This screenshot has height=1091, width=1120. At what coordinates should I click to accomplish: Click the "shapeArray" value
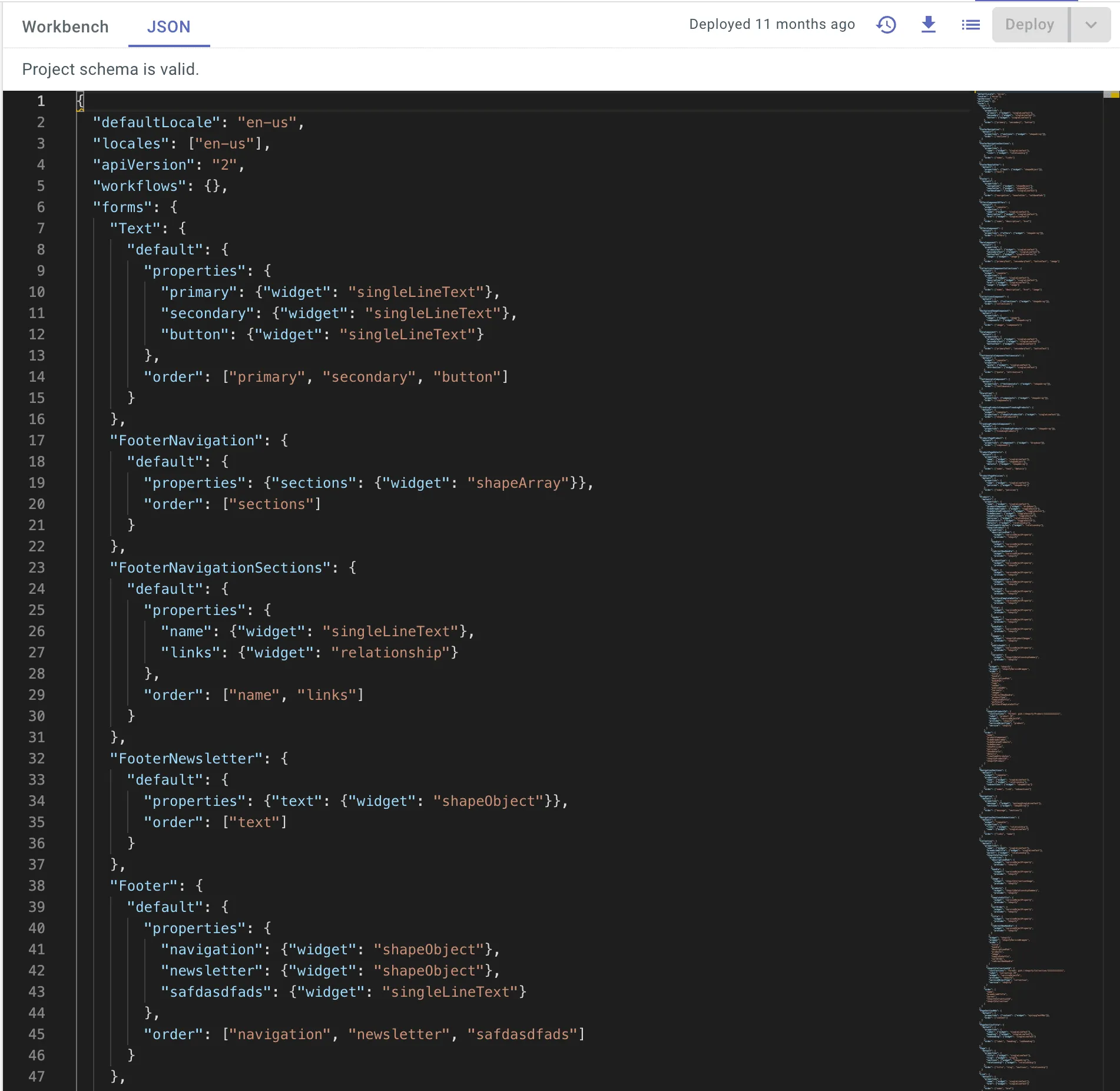(519, 483)
